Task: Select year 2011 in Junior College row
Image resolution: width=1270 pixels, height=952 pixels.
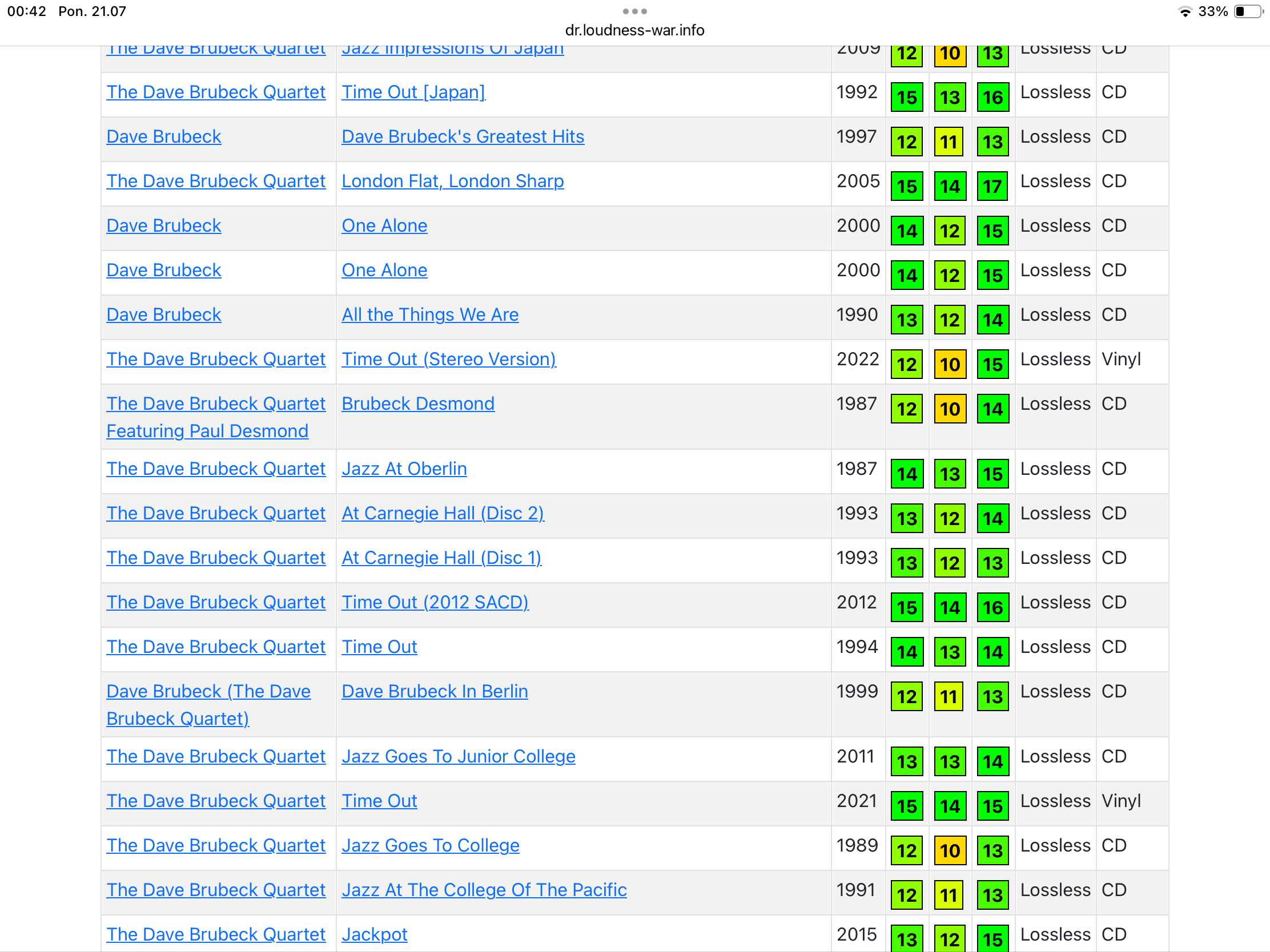Action: point(855,756)
